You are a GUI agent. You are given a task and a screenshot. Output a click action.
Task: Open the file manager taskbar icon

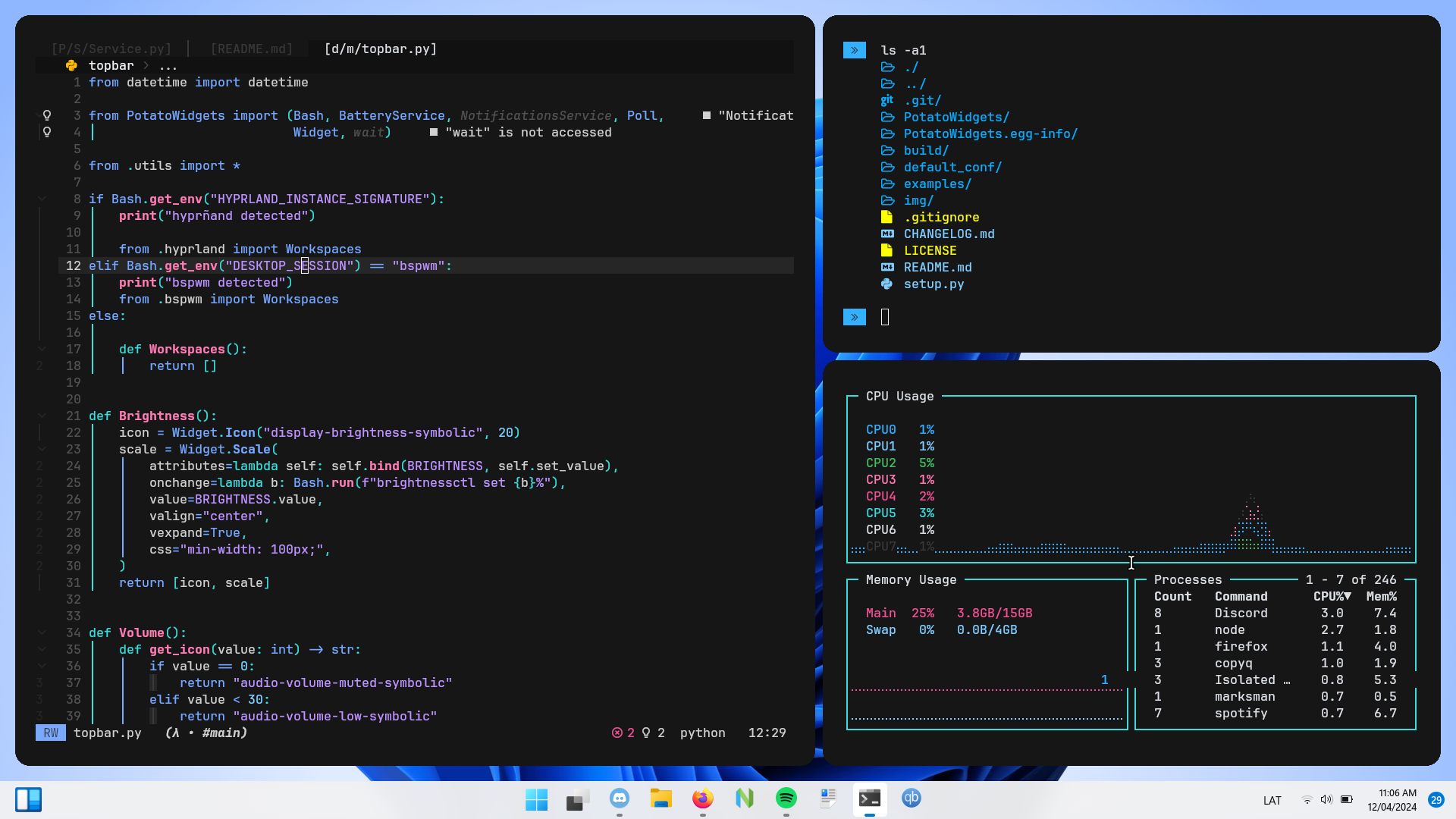661,799
